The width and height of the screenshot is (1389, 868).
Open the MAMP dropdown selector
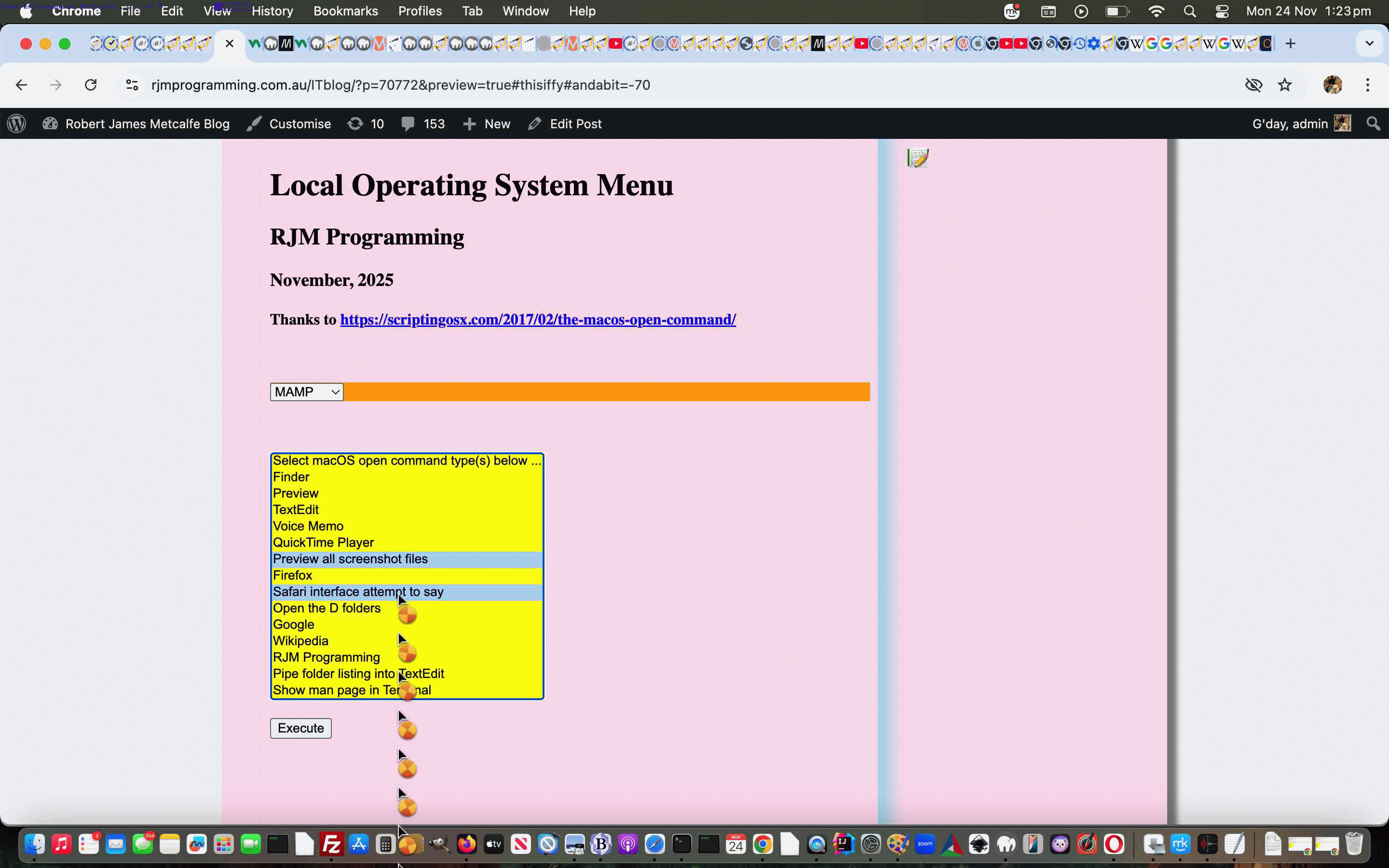[x=306, y=391]
